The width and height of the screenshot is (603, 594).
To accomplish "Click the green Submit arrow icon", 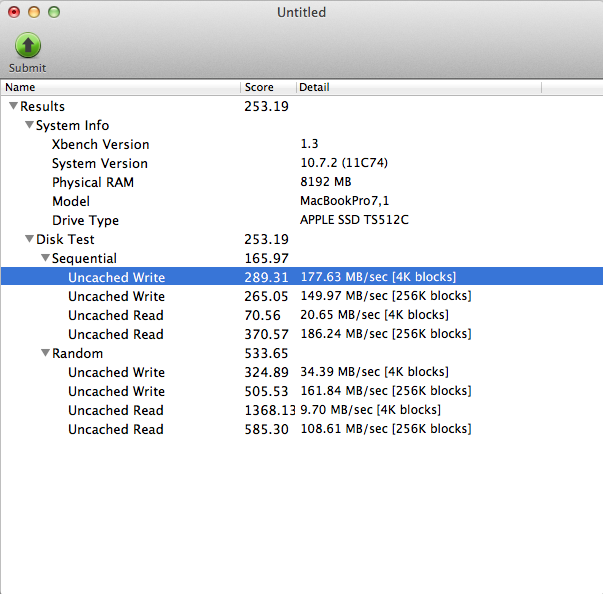I will point(28,45).
